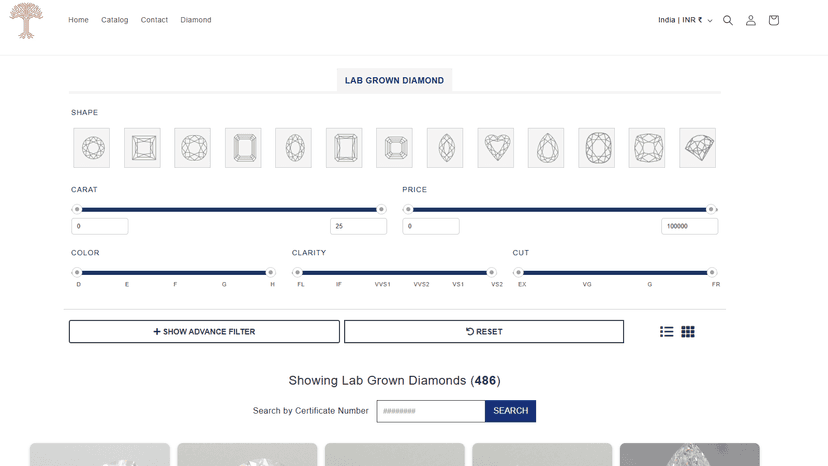
Task: Open the Lab Grown Diamond tab
Action: coord(394,80)
